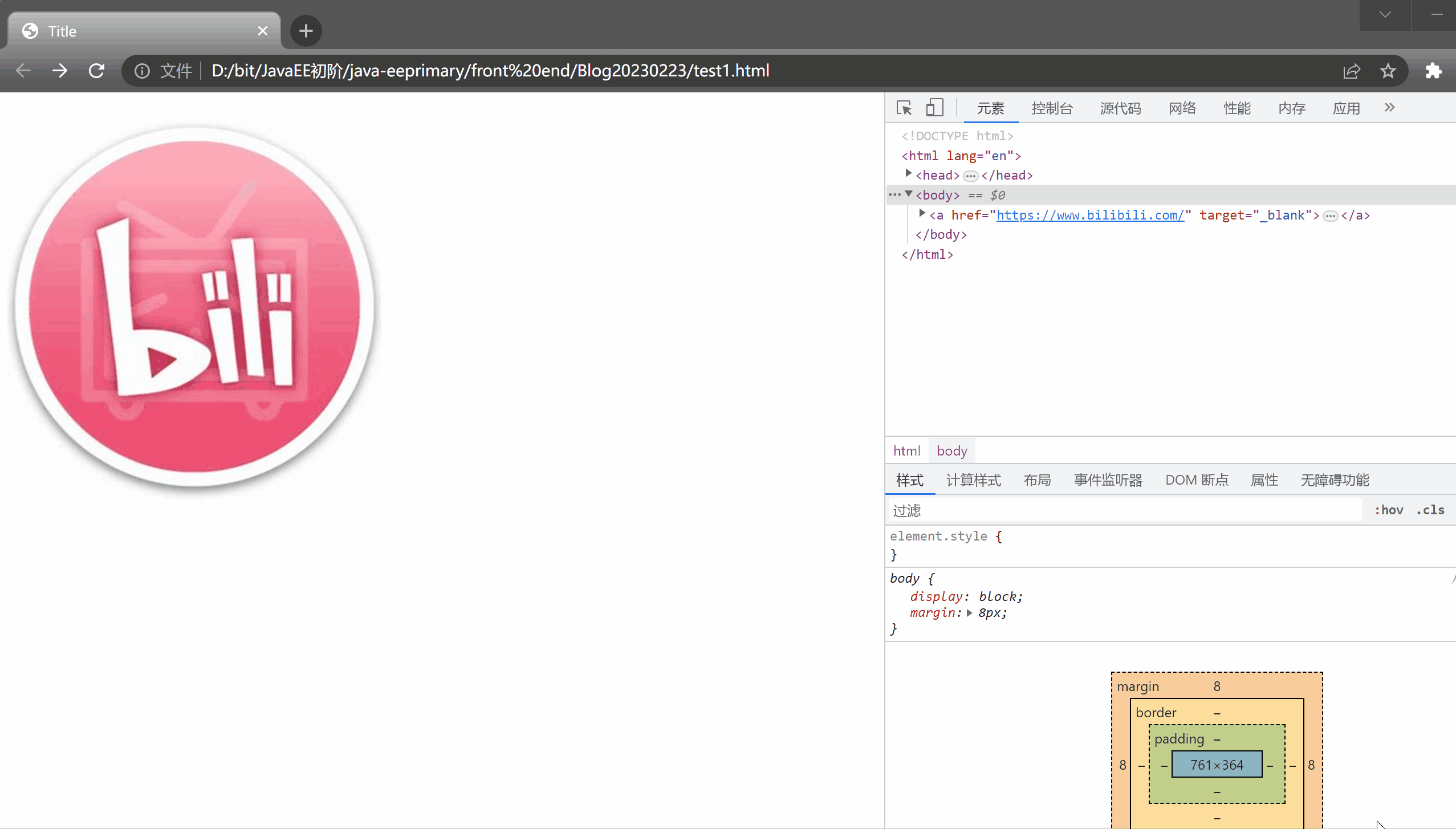Click the ellipsis inside the a tag
The width and height of the screenshot is (1456, 829).
[x=1331, y=216]
